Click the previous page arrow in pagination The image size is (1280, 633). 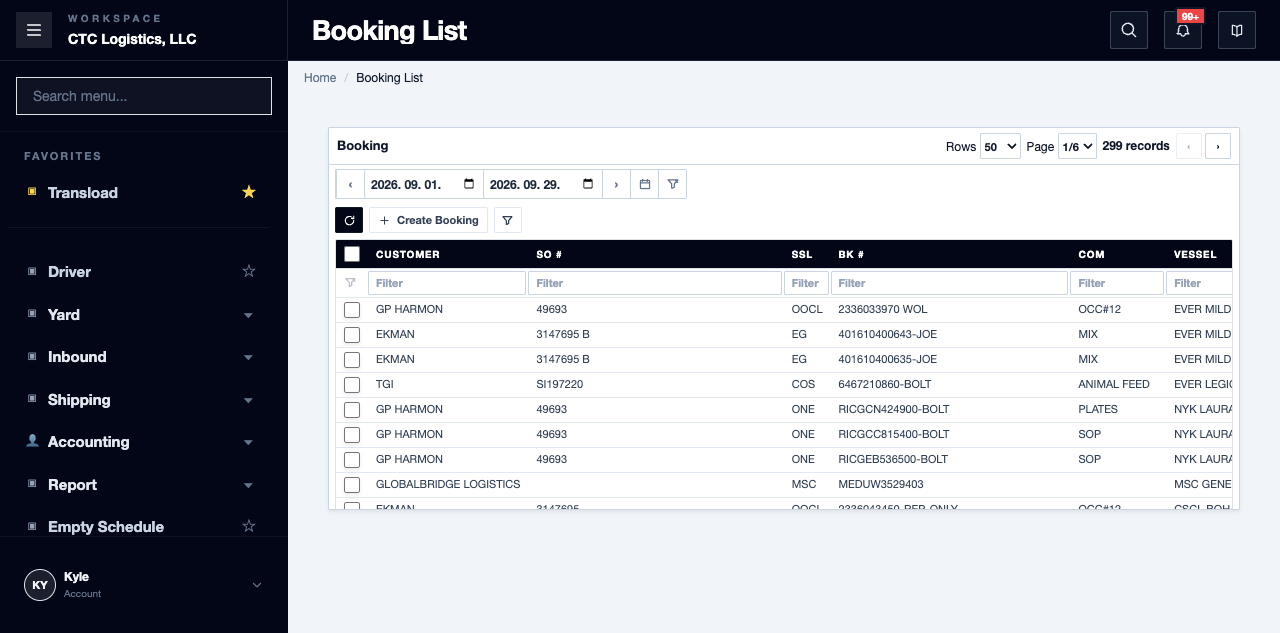(1189, 146)
